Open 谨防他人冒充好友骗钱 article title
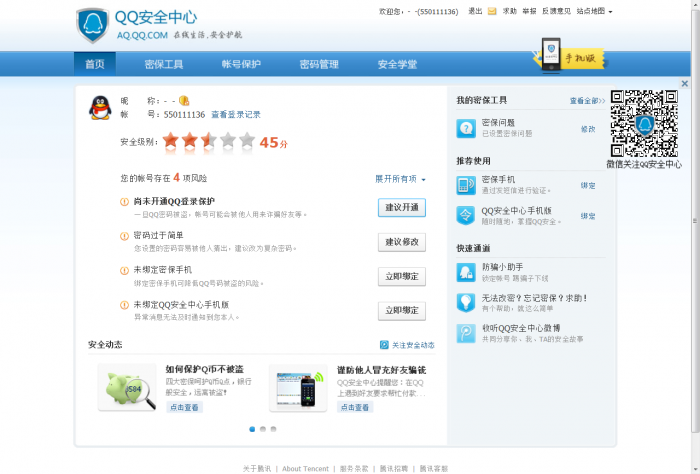Image resolution: width=700 pixels, height=474 pixels. [381, 370]
